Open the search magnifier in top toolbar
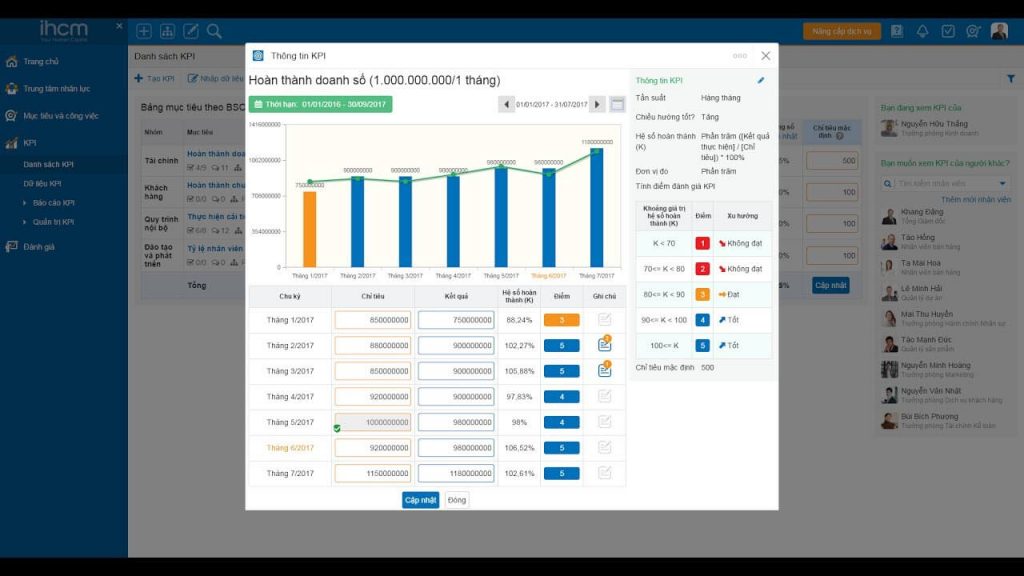This screenshot has height=576, width=1024. coord(214,31)
